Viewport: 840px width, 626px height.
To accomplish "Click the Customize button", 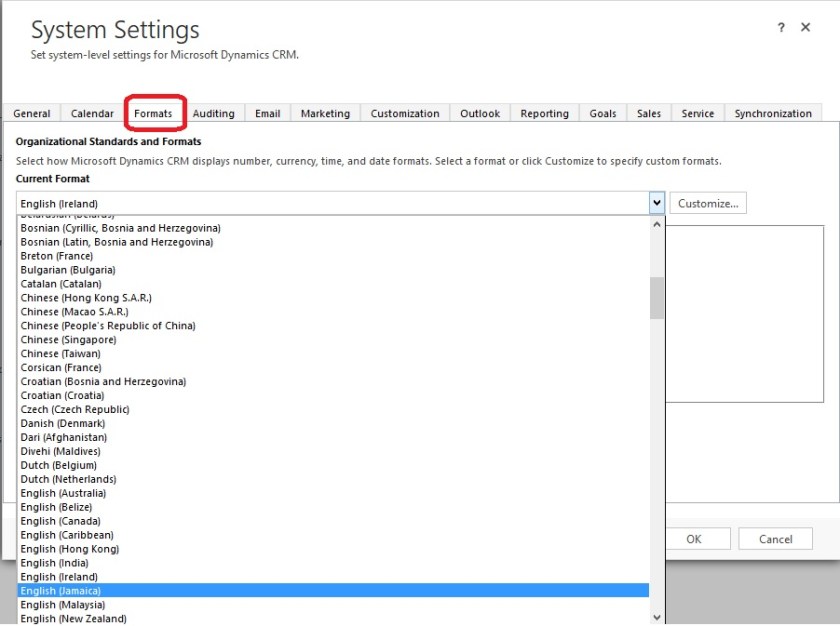I will coord(708,202).
